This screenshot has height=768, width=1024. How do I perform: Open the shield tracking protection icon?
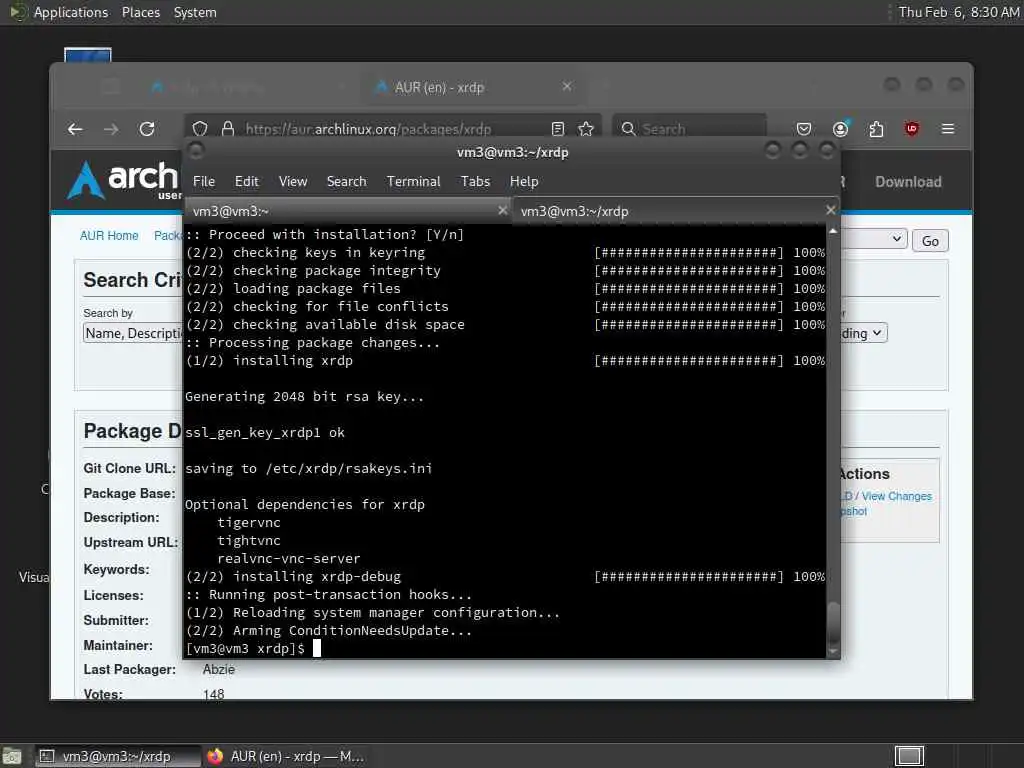[200, 129]
